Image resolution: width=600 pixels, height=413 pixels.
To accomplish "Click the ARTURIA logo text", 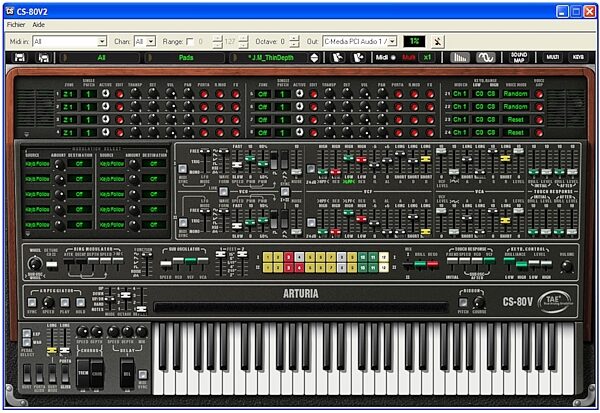I will point(301,294).
